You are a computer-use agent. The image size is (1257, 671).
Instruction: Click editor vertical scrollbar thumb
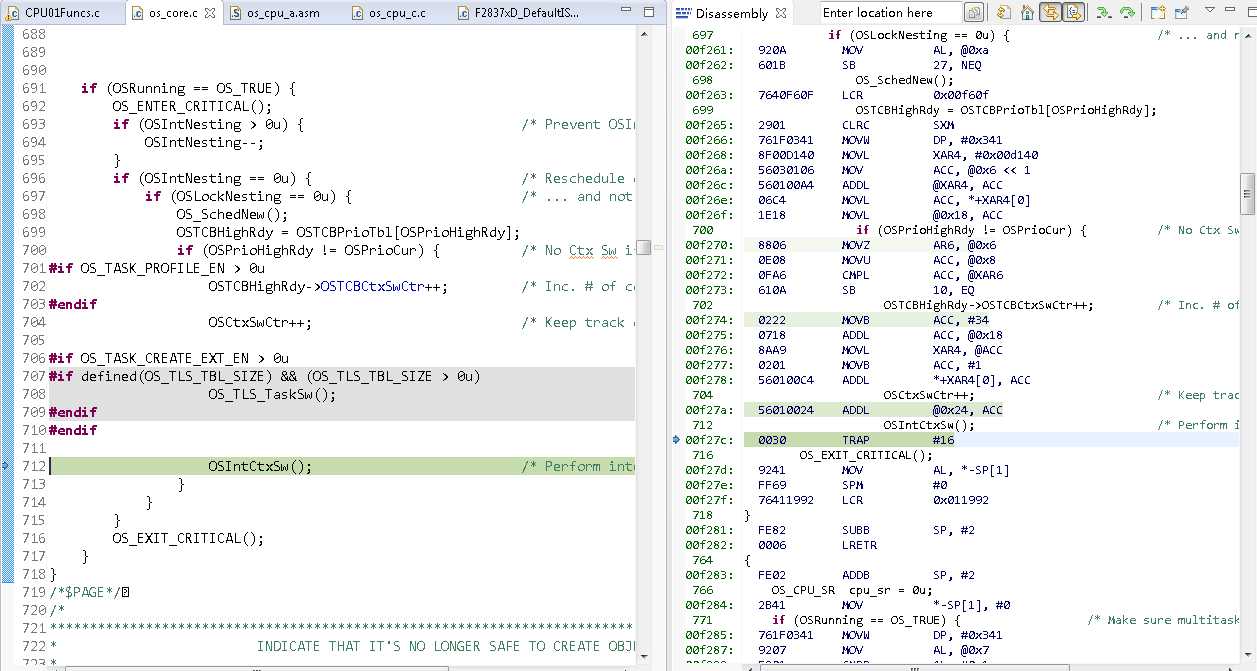click(645, 247)
